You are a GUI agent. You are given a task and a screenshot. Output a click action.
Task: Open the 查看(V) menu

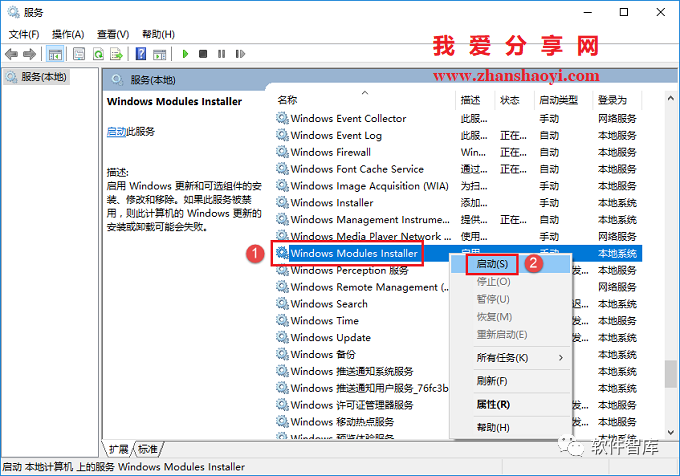(x=113, y=34)
